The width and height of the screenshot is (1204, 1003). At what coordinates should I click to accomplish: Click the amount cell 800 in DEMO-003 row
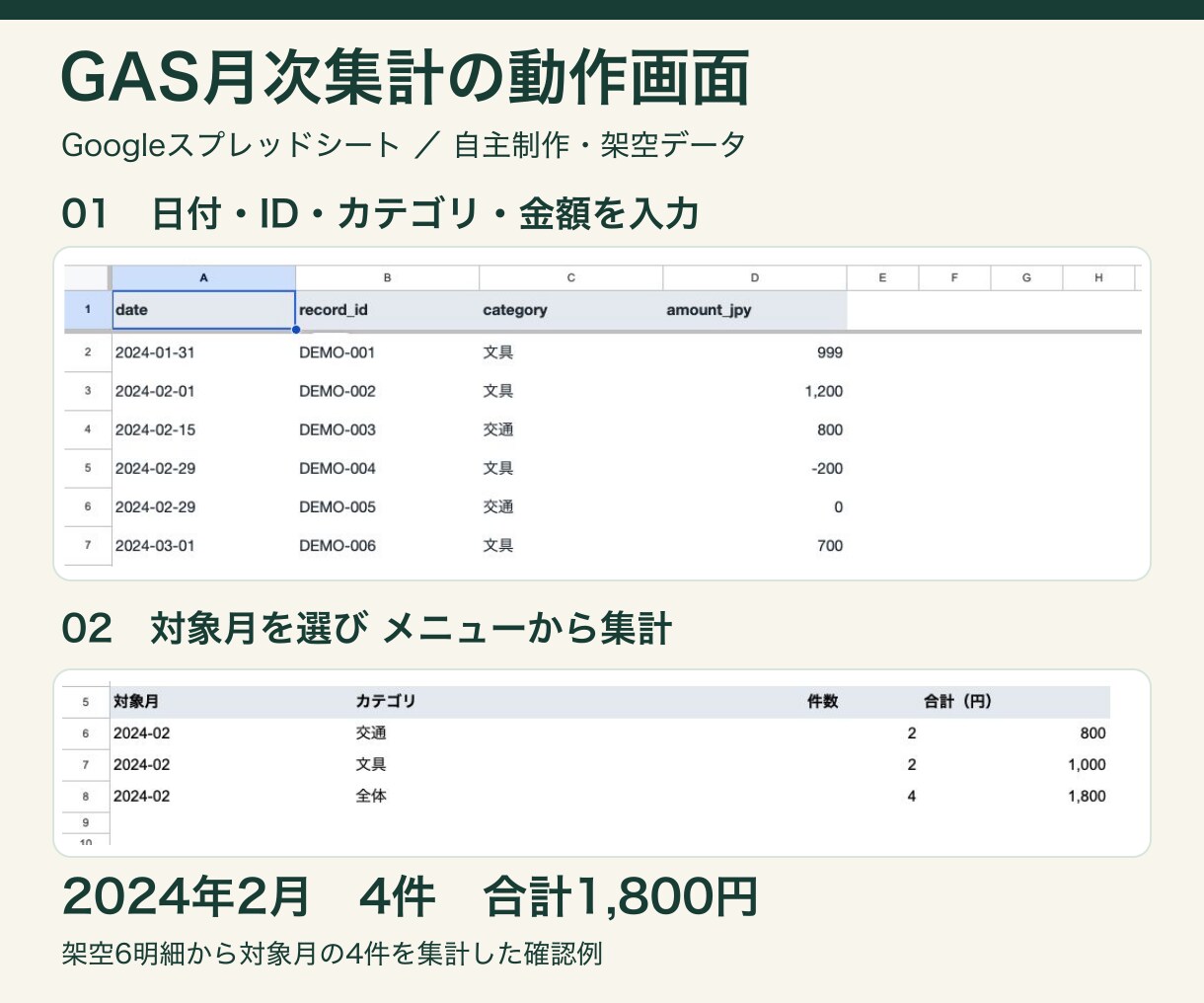pos(754,429)
